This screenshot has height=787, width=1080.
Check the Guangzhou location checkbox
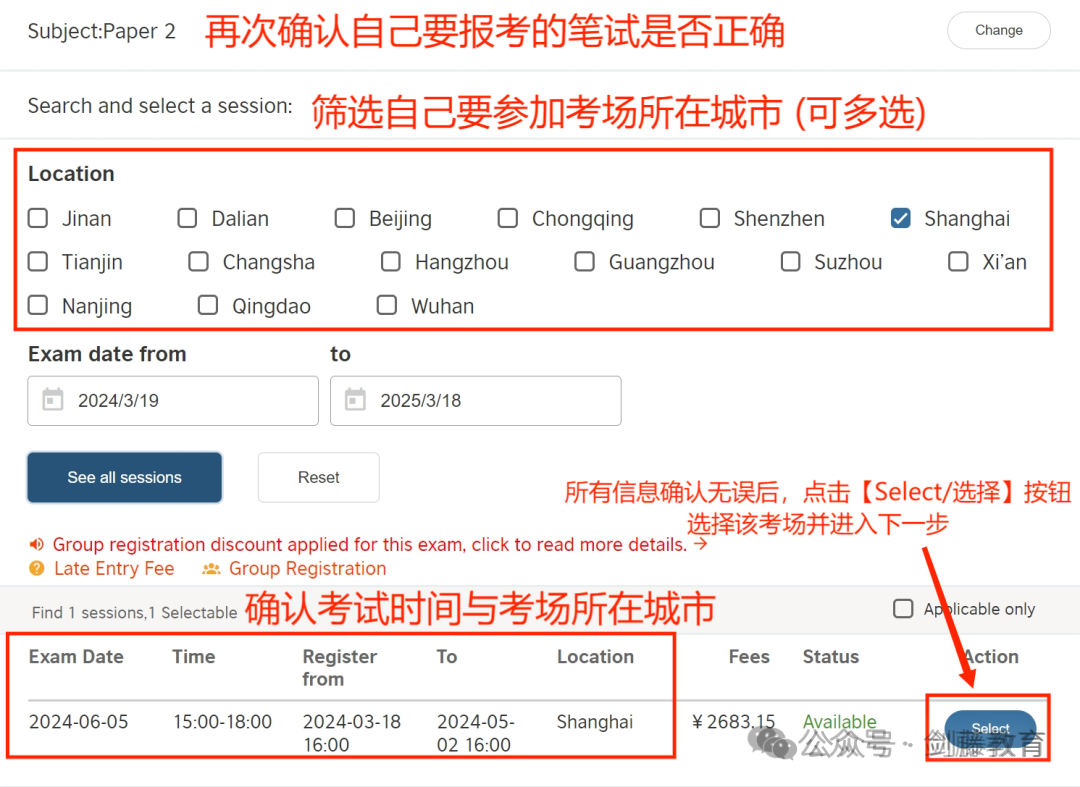pyautogui.click(x=584, y=262)
